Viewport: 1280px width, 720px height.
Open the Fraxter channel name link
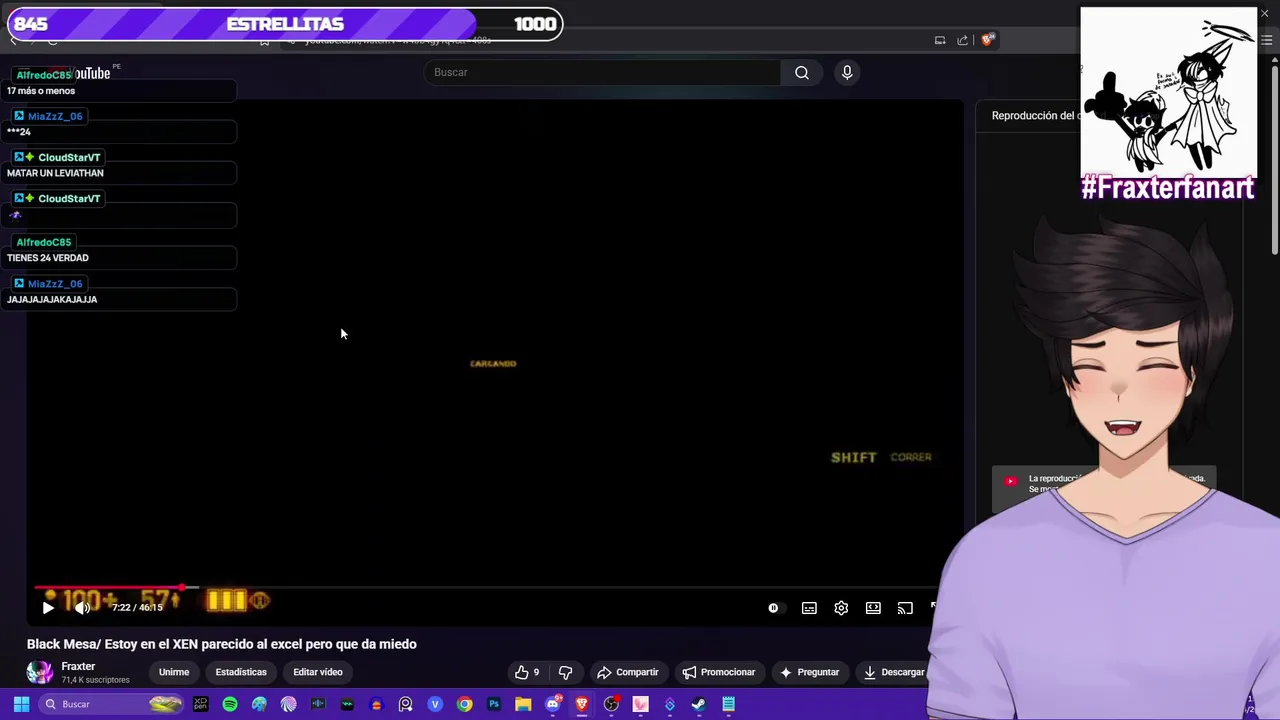(x=78, y=666)
